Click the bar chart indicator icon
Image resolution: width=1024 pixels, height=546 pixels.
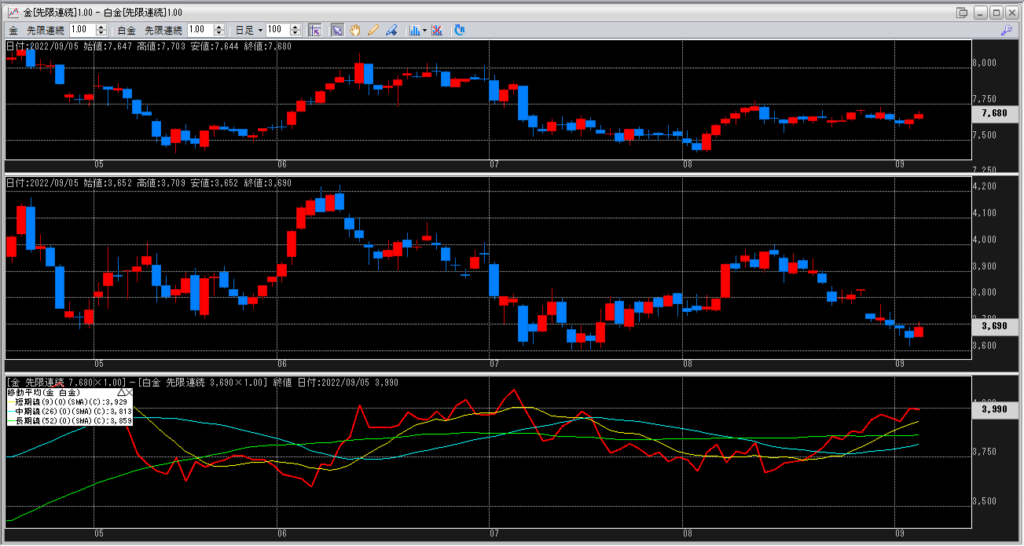point(413,30)
